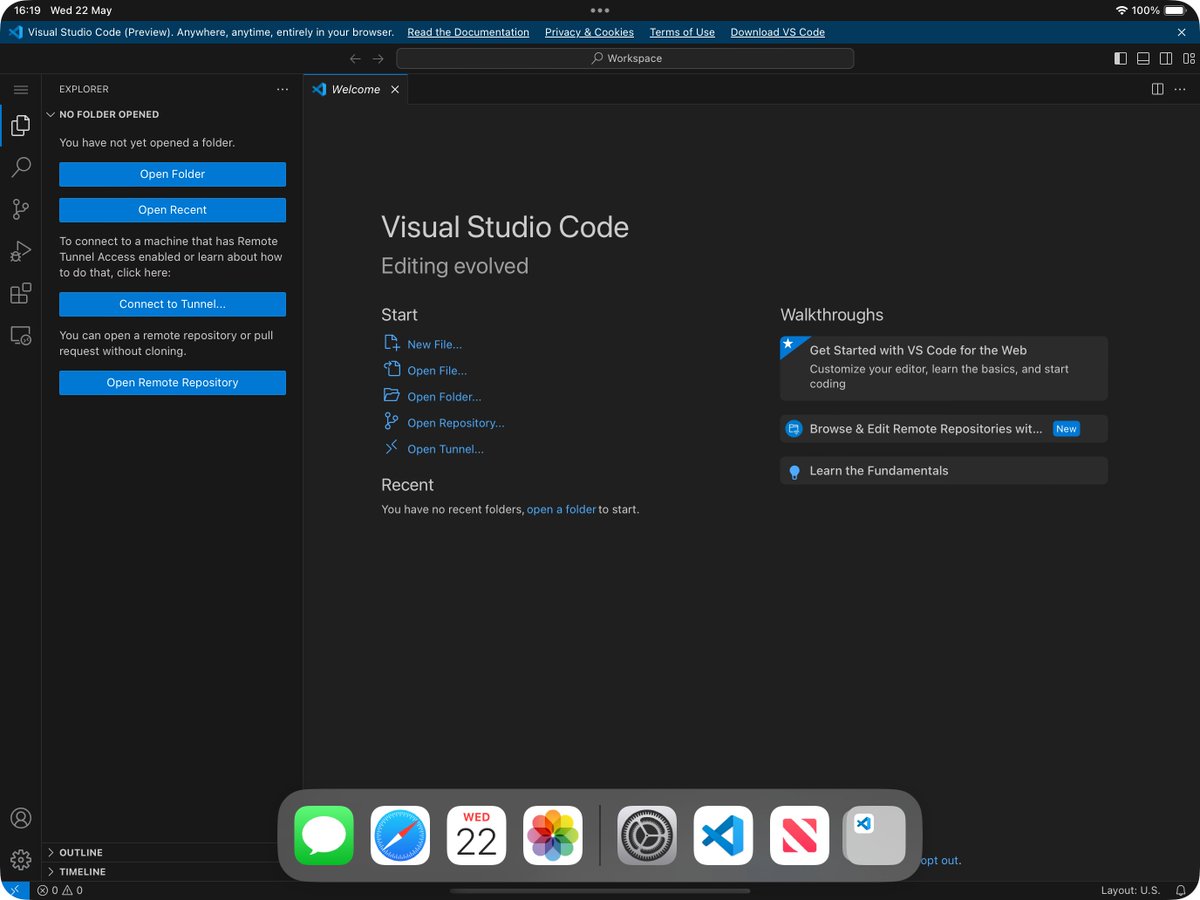1200x900 pixels.
Task: Click Download VS Code banner link
Action: 777,32
